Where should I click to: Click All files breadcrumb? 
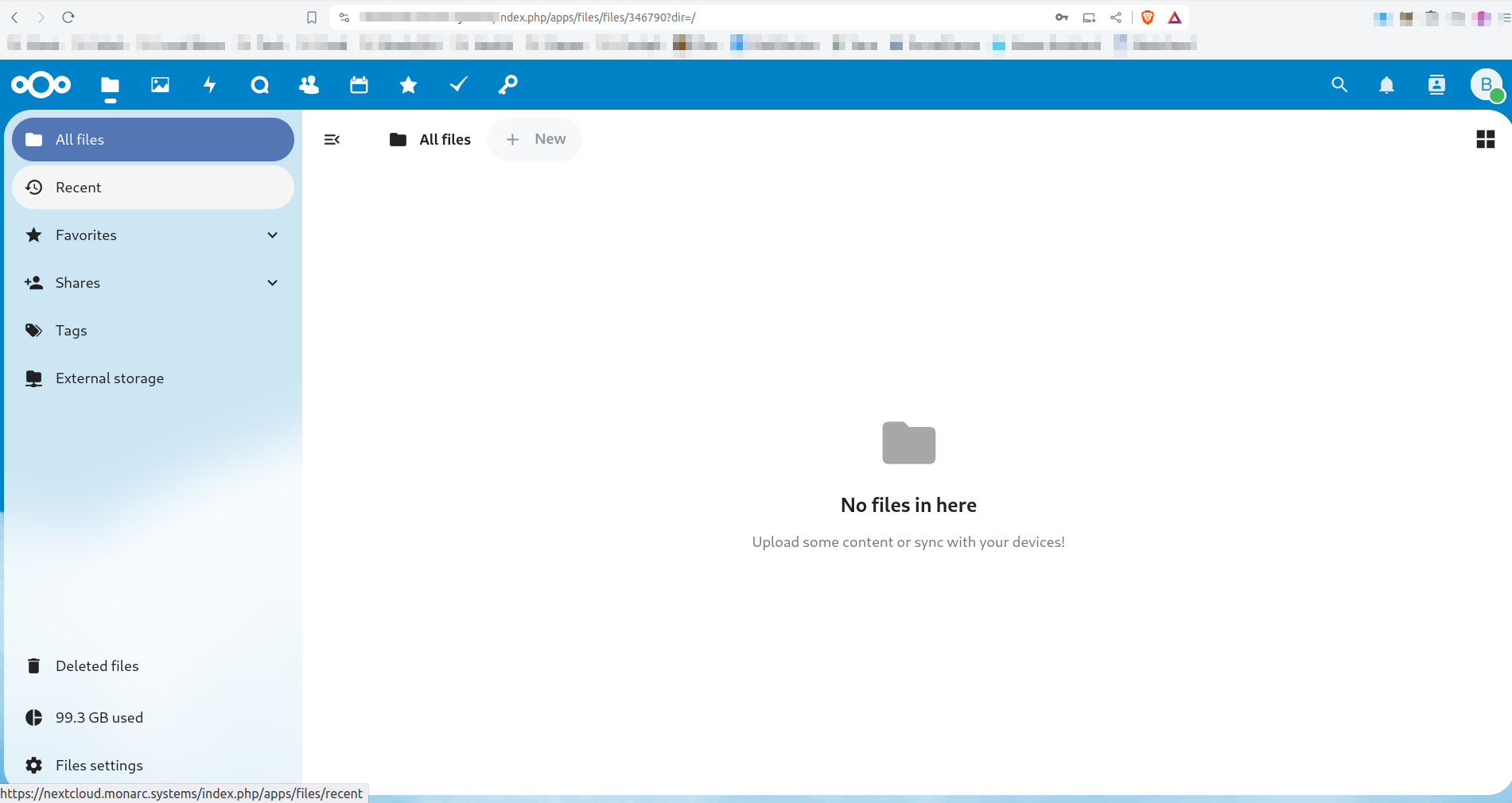(x=430, y=140)
